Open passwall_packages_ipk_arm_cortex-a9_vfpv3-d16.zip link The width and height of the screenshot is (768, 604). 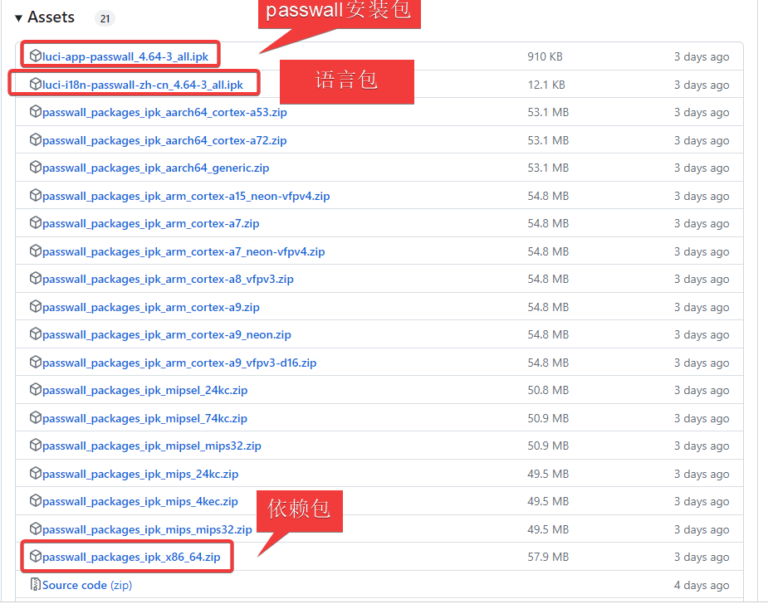[x=179, y=363]
